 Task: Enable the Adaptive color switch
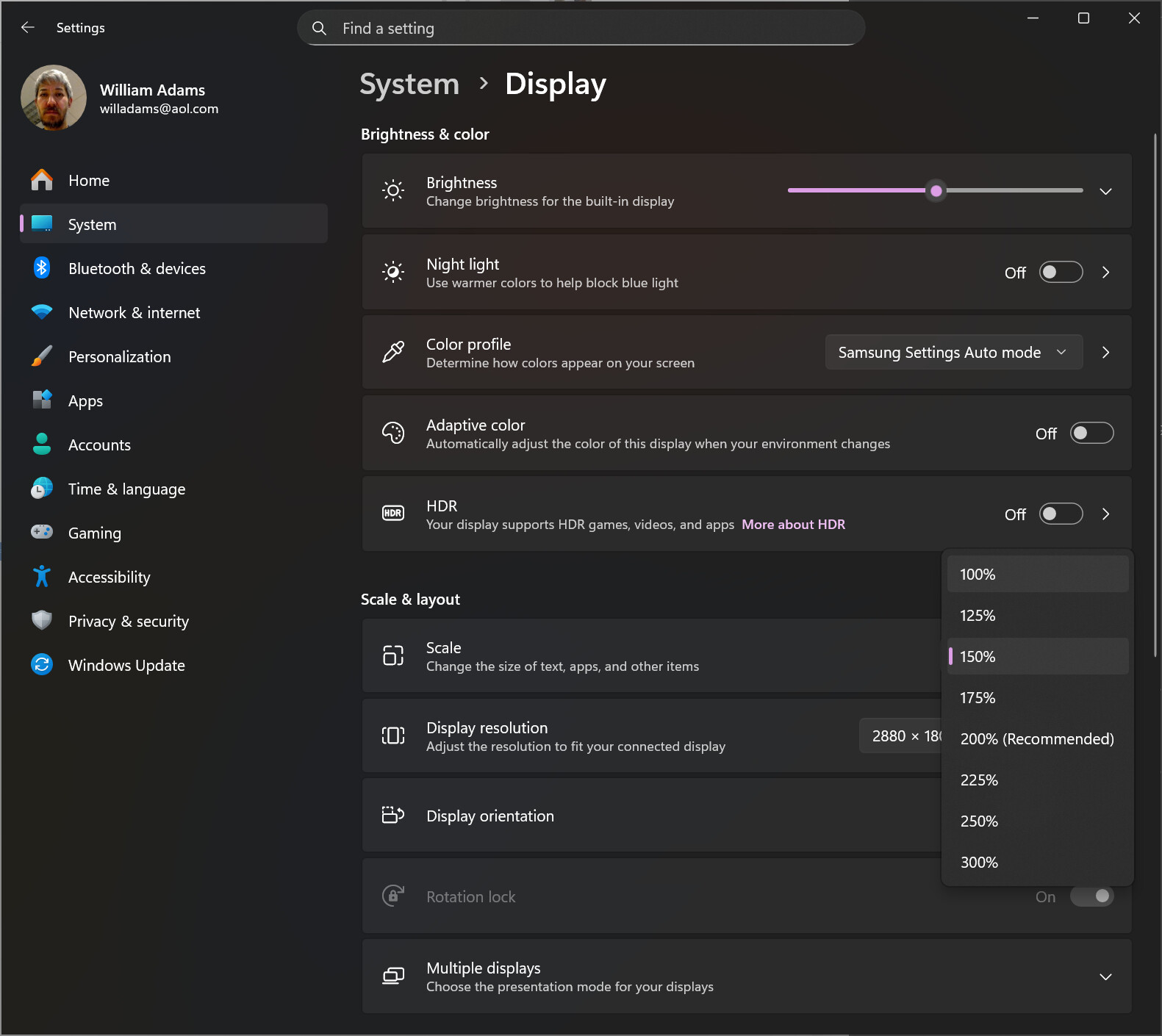[x=1091, y=434]
